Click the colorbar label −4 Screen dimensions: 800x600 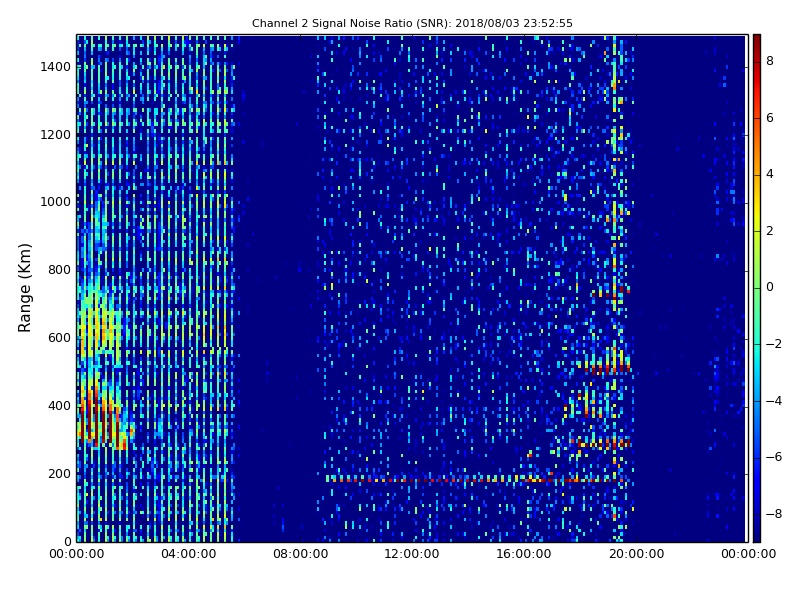pos(774,401)
